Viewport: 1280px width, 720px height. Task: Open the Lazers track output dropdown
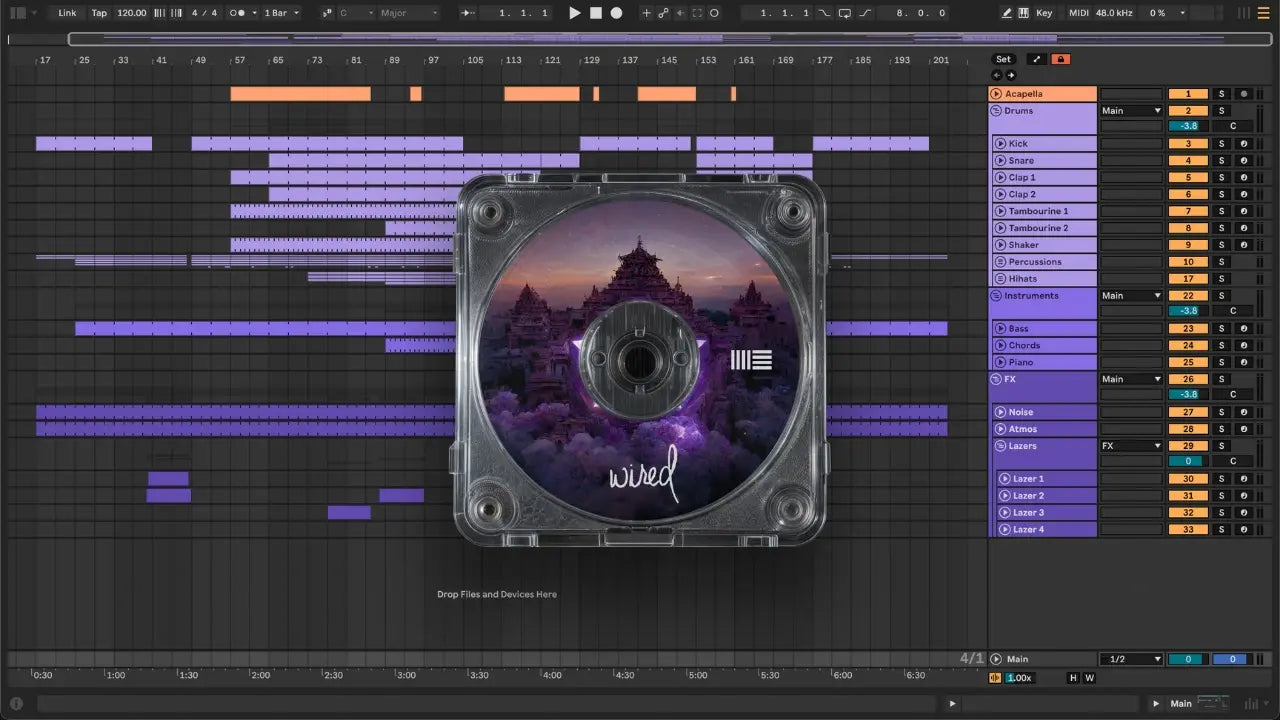(x=1131, y=446)
